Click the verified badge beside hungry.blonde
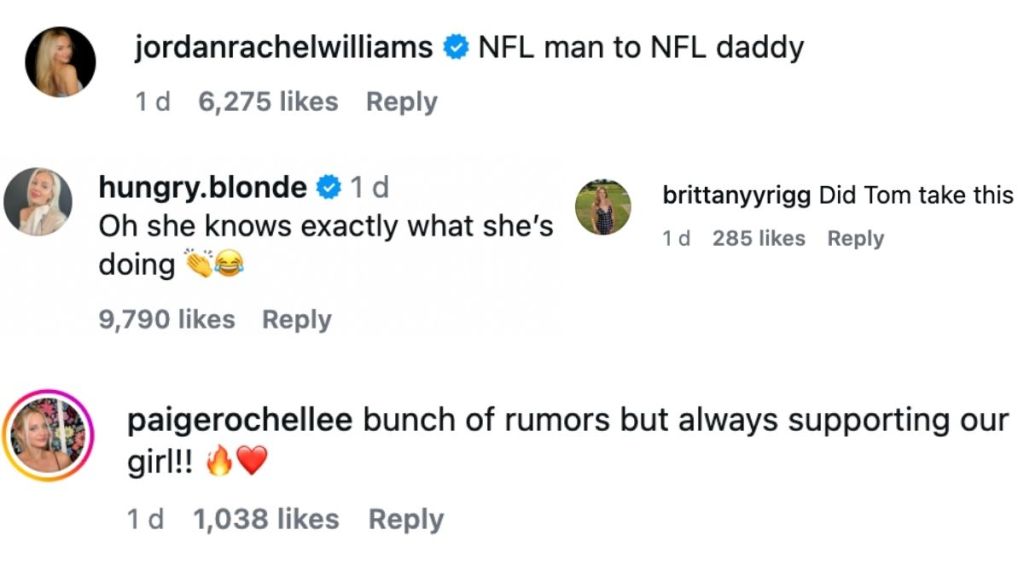1024x576 pixels. click(x=327, y=187)
